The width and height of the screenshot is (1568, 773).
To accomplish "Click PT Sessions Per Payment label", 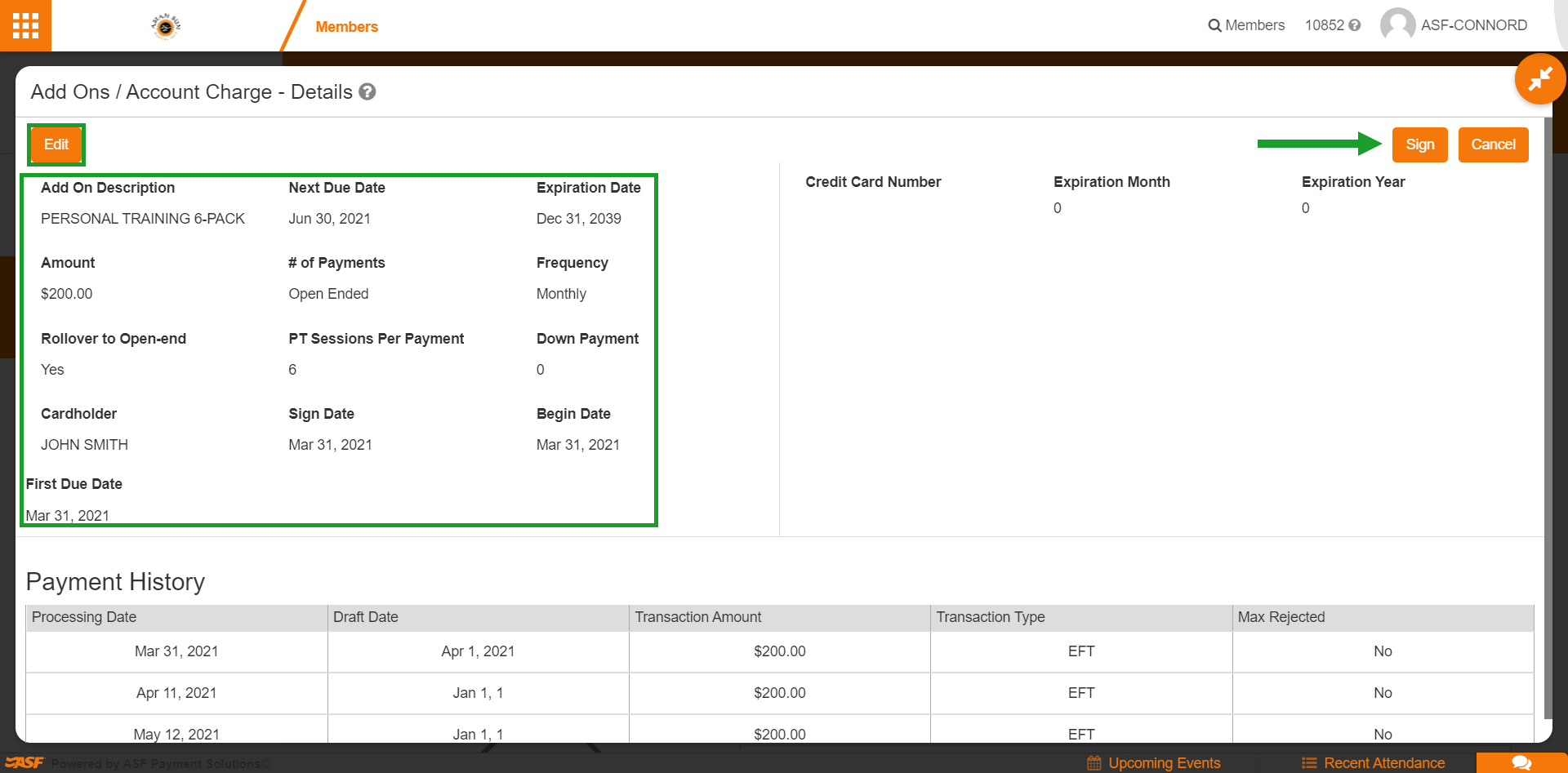I will [376, 339].
